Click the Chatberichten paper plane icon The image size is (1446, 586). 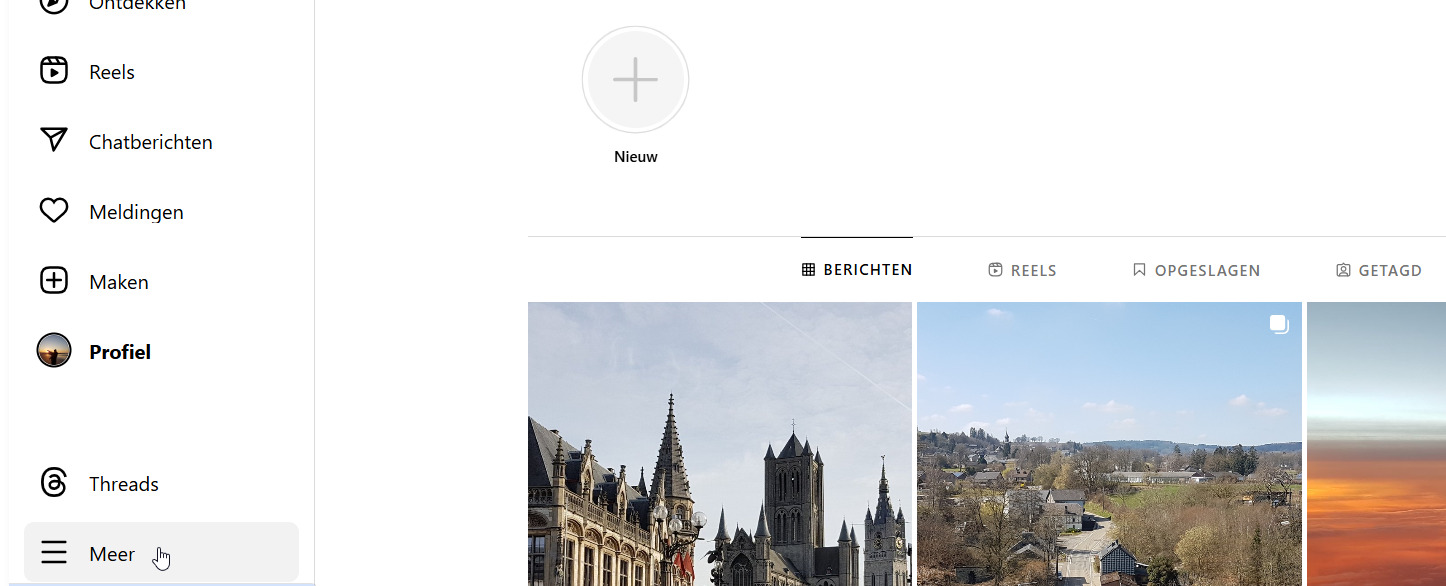tap(54, 140)
